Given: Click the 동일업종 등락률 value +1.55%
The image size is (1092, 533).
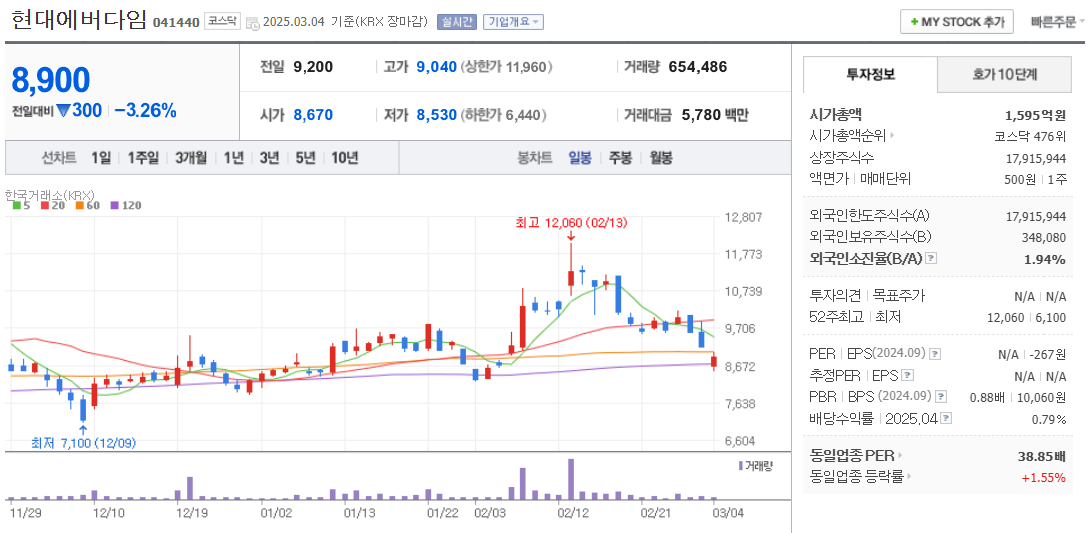Looking at the screenshot, I should (1044, 478).
